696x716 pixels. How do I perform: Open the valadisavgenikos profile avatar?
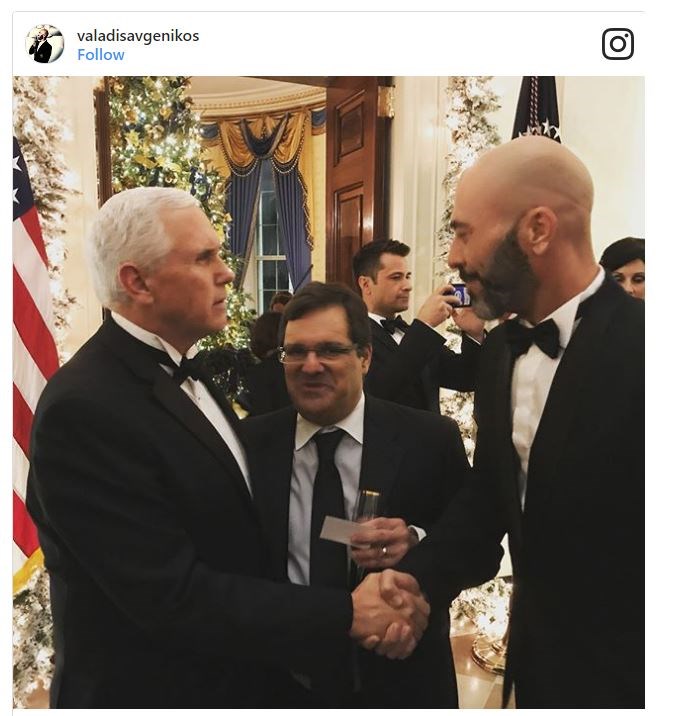pyautogui.click(x=45, y=44)
